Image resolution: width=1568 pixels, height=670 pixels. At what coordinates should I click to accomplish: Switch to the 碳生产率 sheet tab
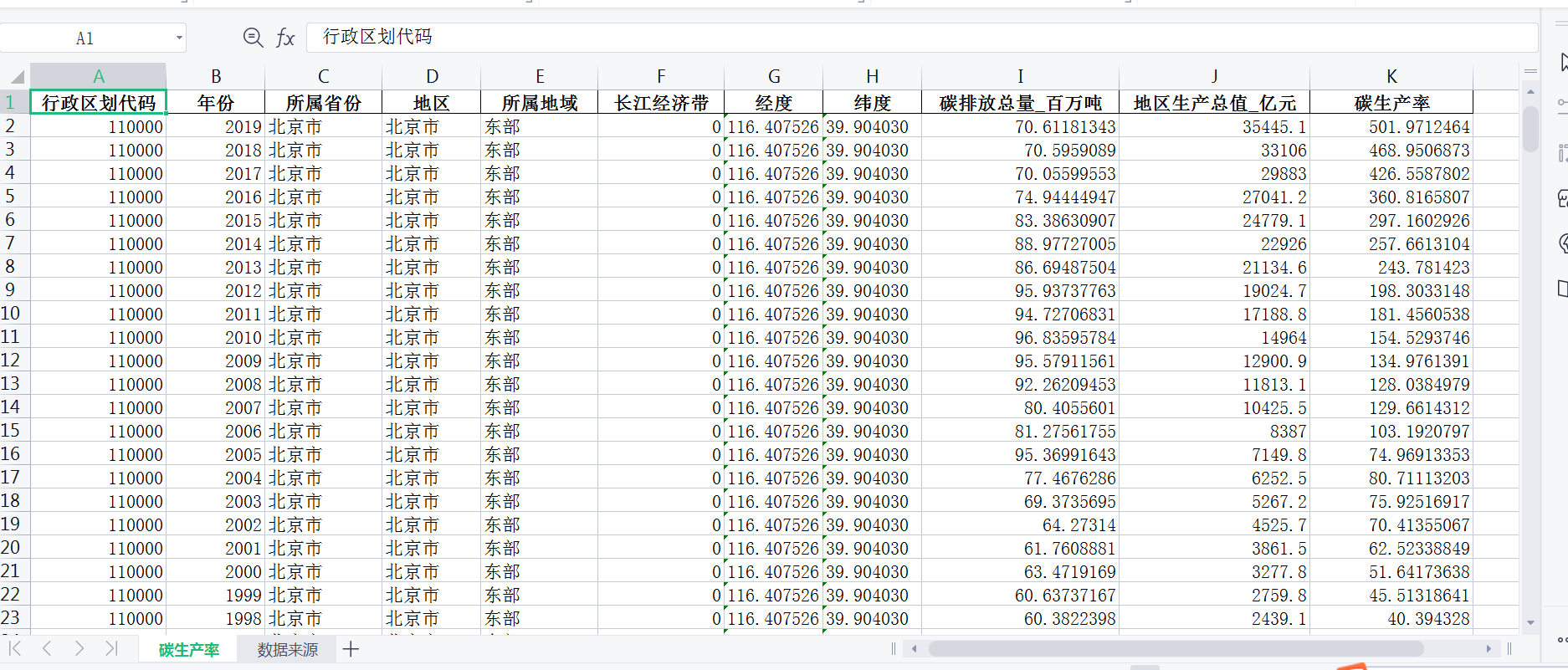click(189, 650)
